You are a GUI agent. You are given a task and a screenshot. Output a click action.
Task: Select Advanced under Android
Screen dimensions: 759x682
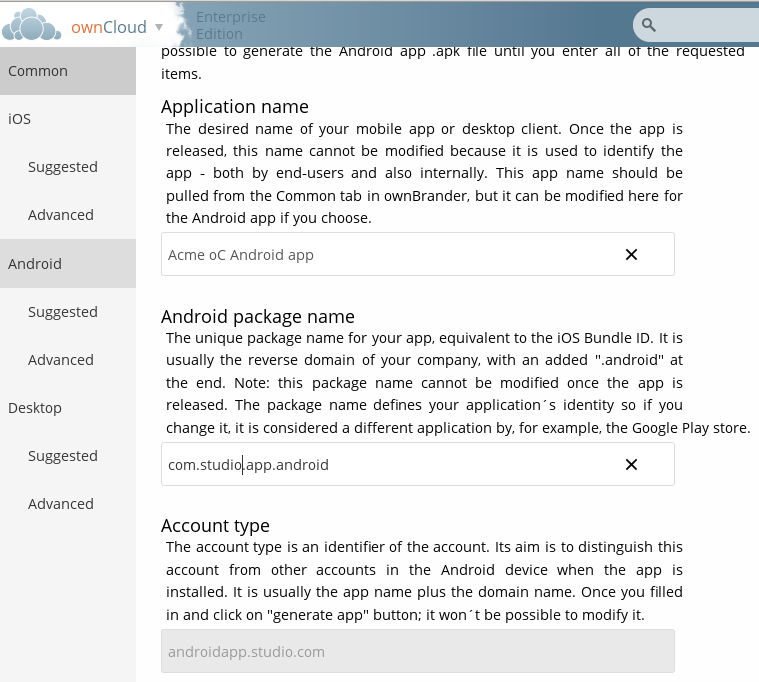pos(61,360)
